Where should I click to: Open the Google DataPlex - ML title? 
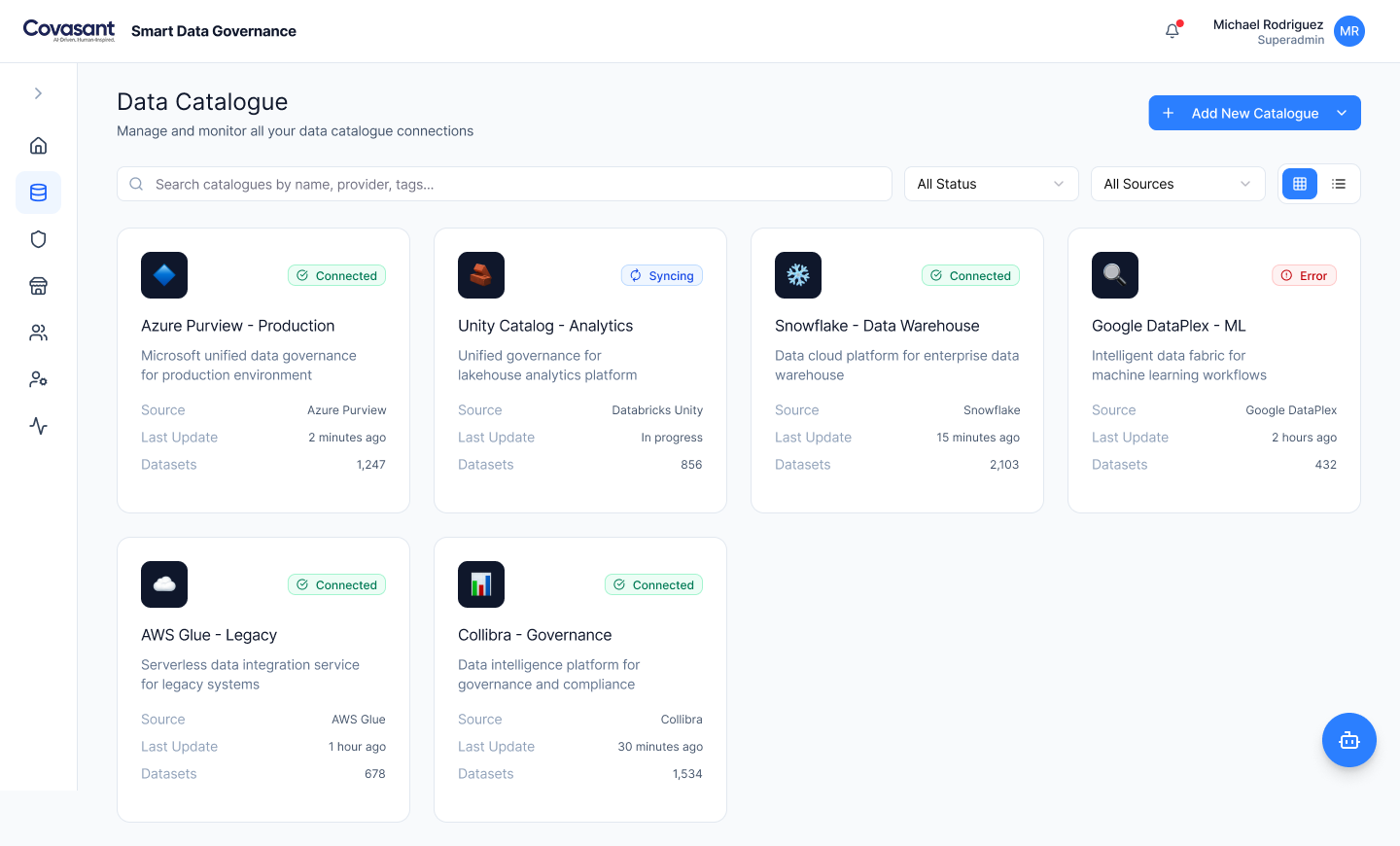point(1169,326)
